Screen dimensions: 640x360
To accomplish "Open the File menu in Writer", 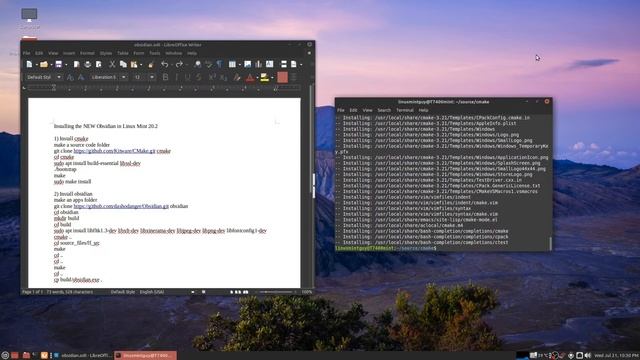I will click(27, 53).
